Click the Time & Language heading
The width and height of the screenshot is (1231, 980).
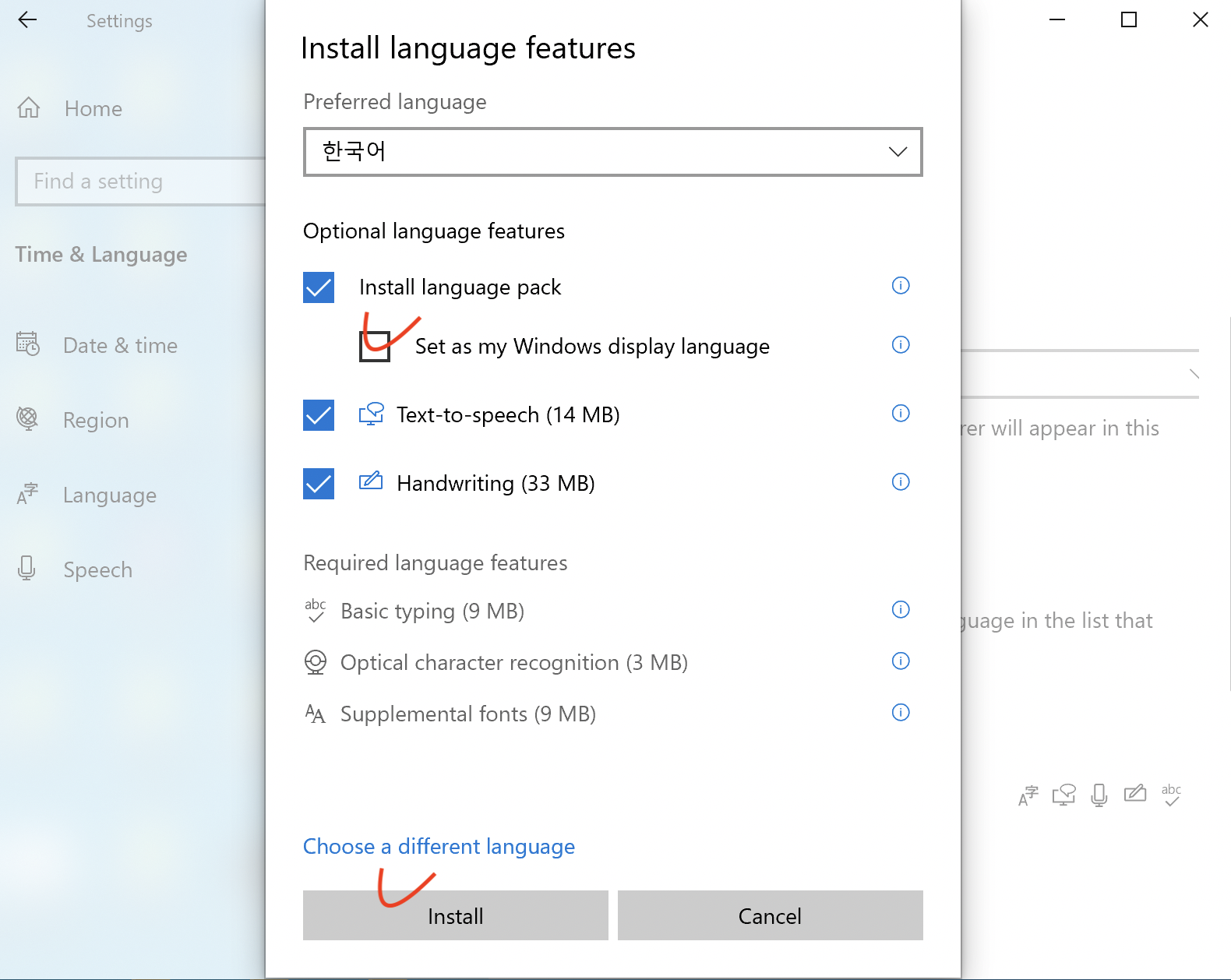point(101,255)
